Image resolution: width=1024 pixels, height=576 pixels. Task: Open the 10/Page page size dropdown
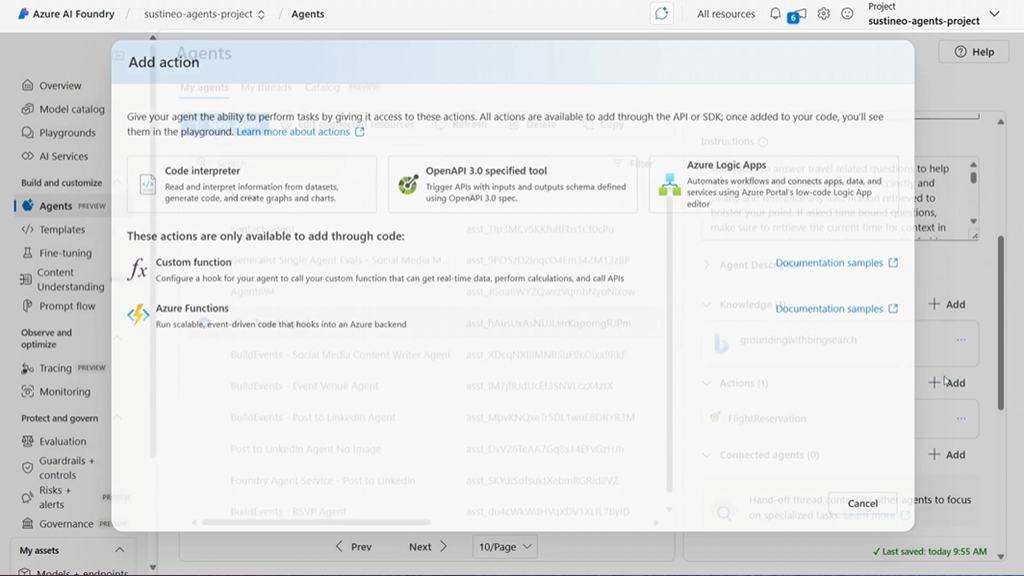pos(505,547)
